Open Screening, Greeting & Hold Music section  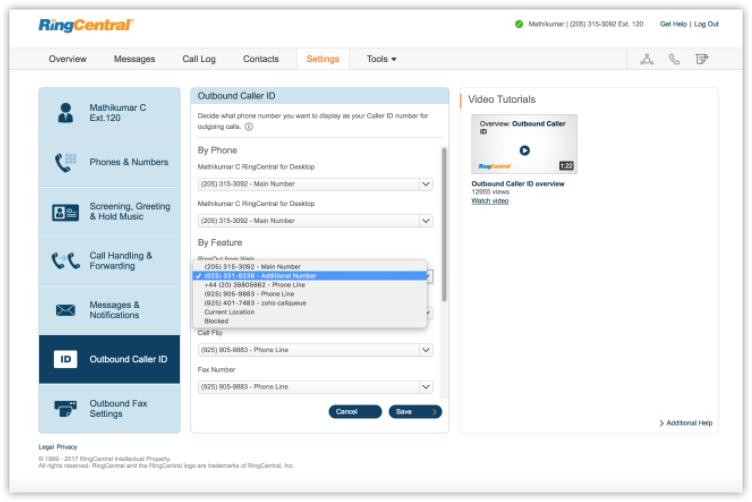tap(109, 211)
